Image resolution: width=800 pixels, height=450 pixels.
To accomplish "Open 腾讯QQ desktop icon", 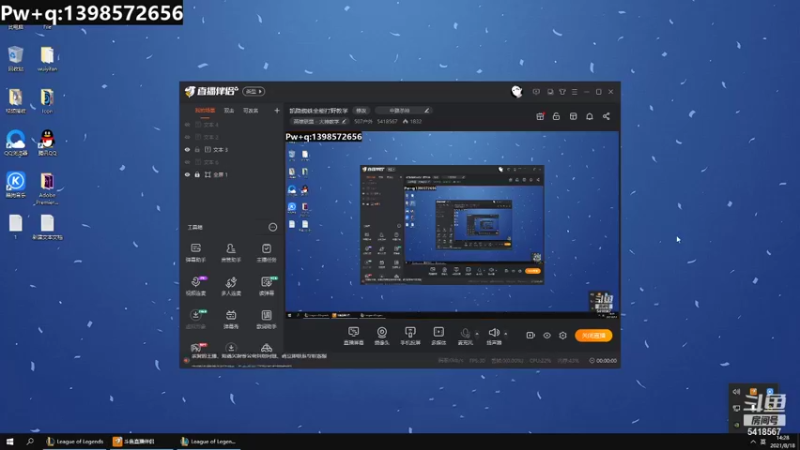I will click(x=47, y=142).
